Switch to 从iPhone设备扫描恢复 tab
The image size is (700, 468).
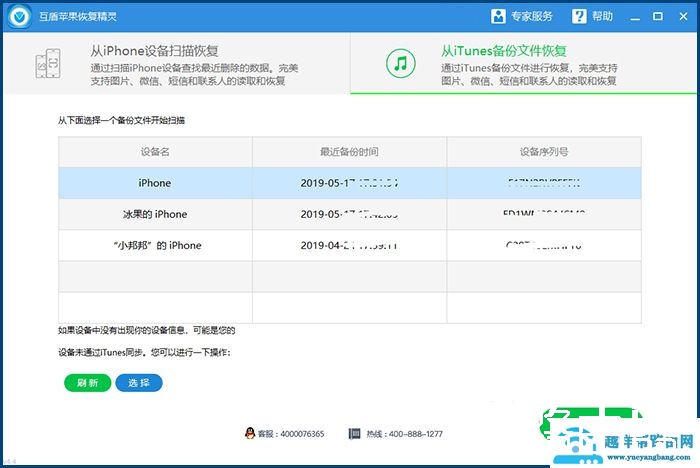(x=177, y=63)
